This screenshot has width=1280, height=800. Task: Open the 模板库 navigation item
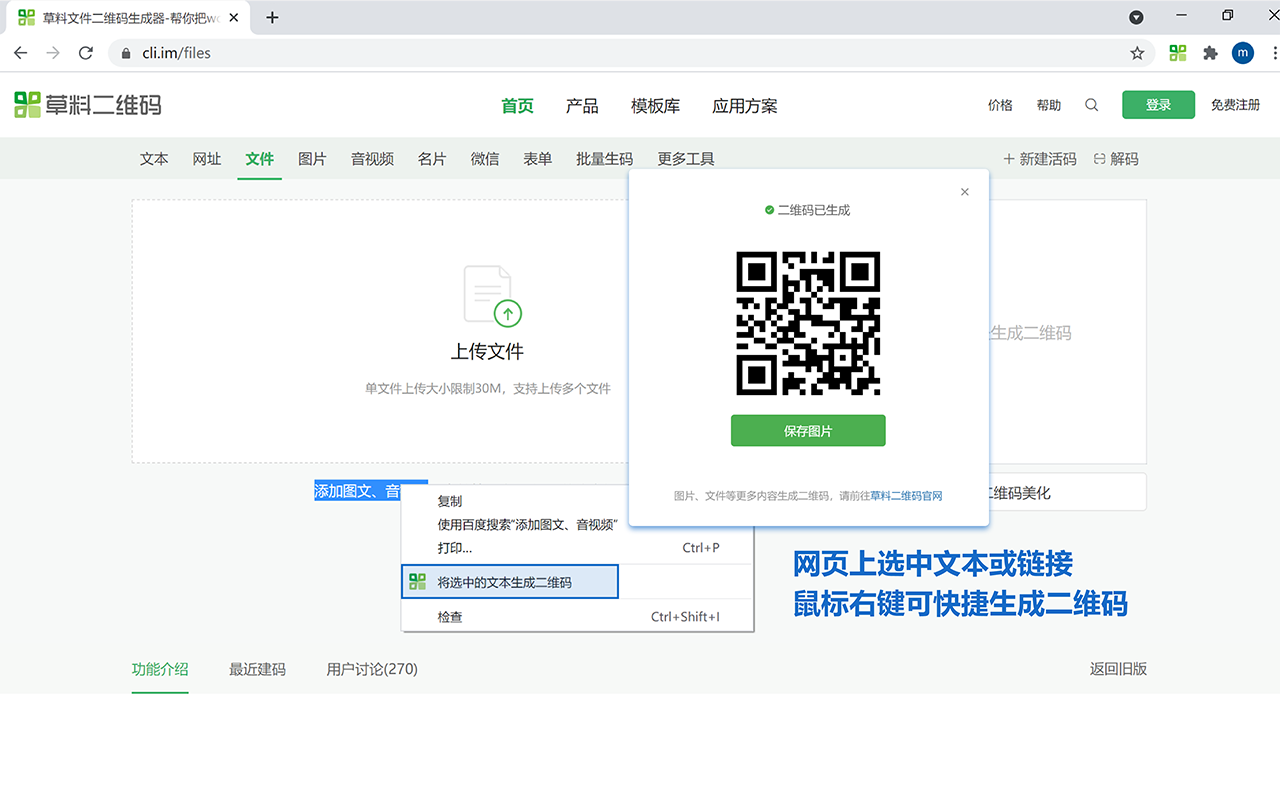click(x=654, y=105)
